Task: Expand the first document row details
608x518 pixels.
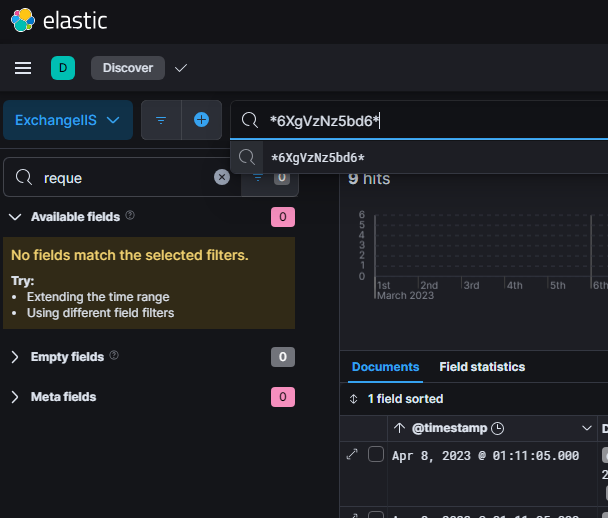Action: coord(352,455)
